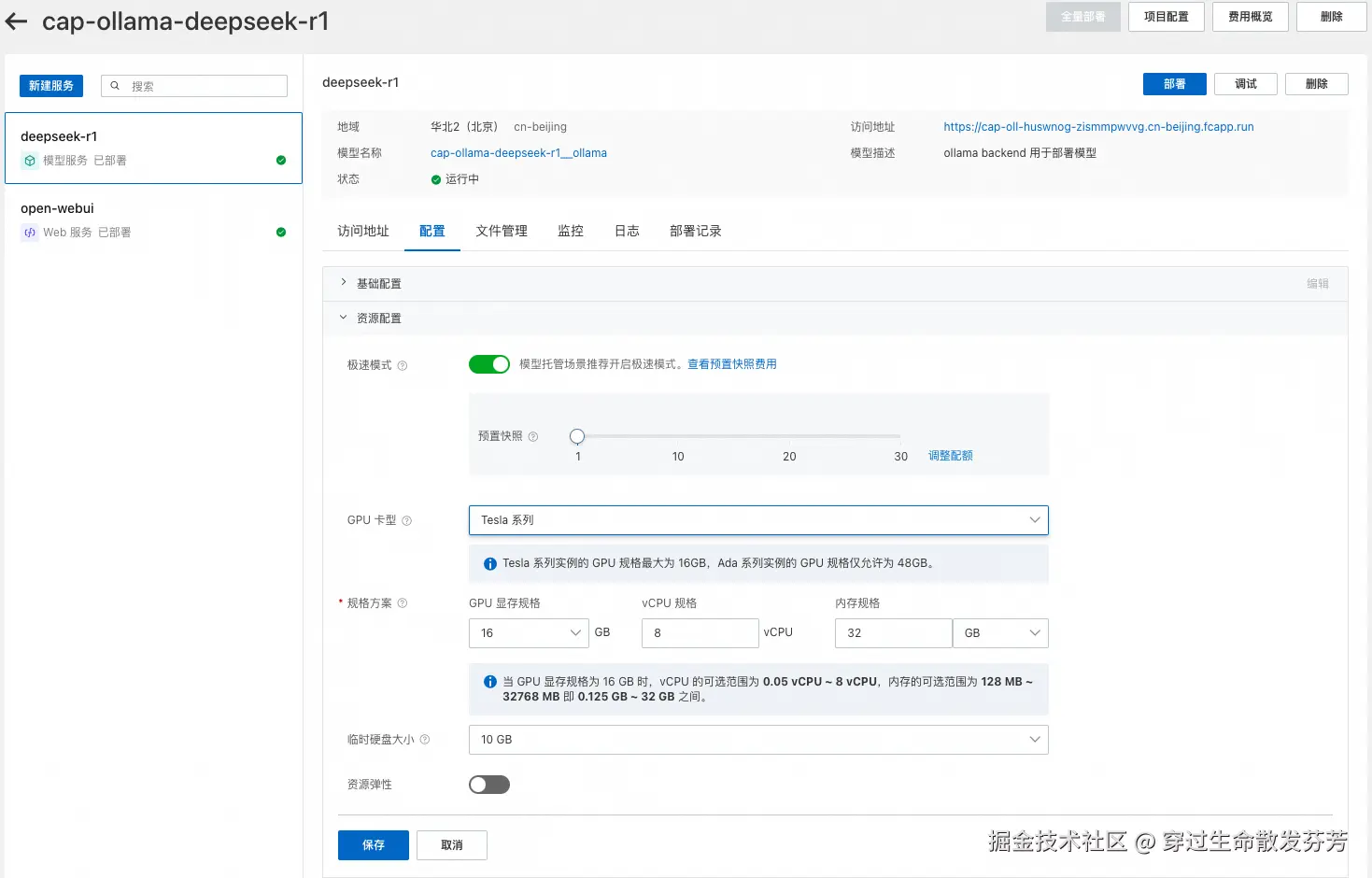Viewport: 1372px width, 878px height.
Task: Click the 取消 button
Action: click(x=452, y=845)
